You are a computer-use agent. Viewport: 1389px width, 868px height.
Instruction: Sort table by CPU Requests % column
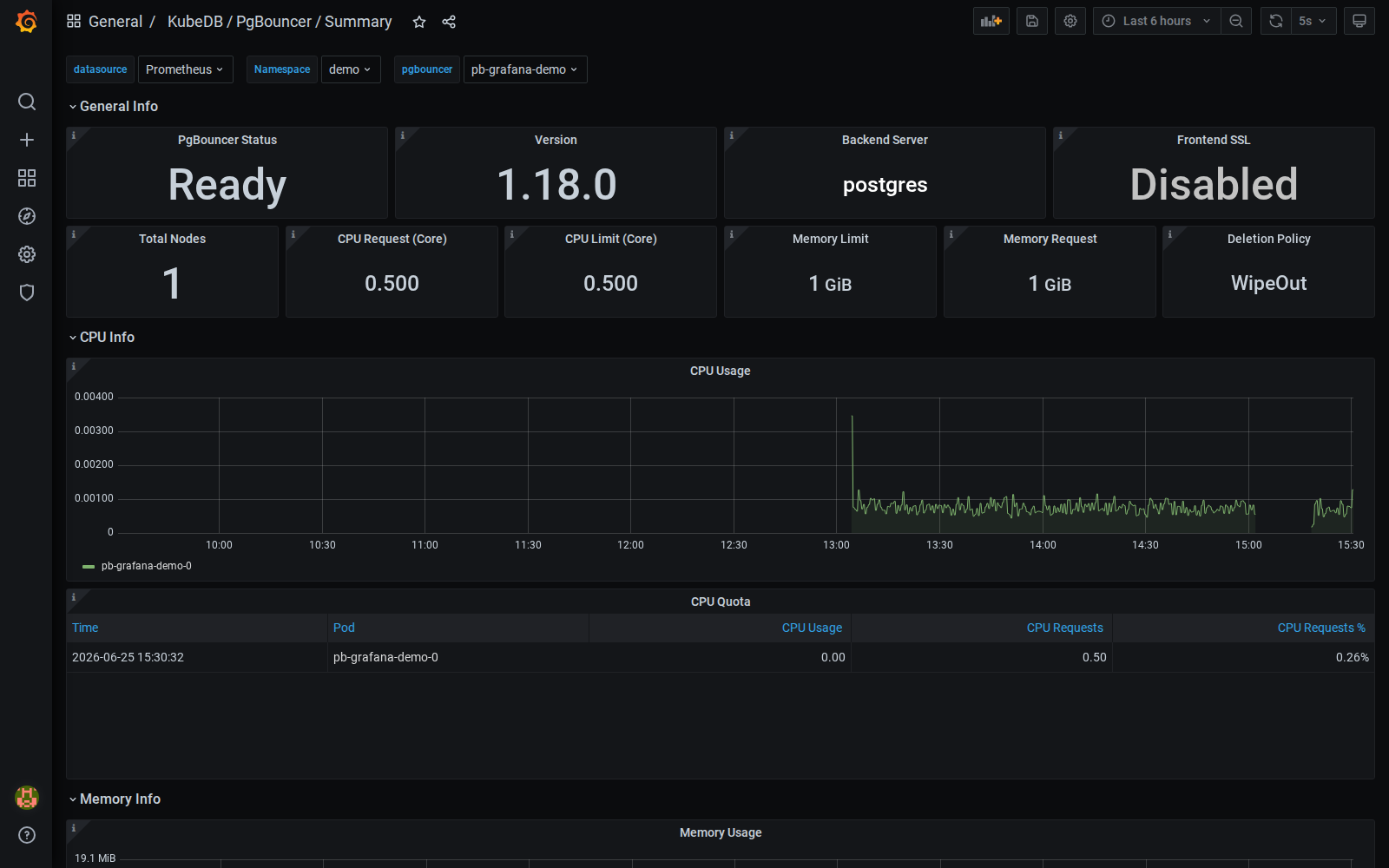(x=1320, y=628)
